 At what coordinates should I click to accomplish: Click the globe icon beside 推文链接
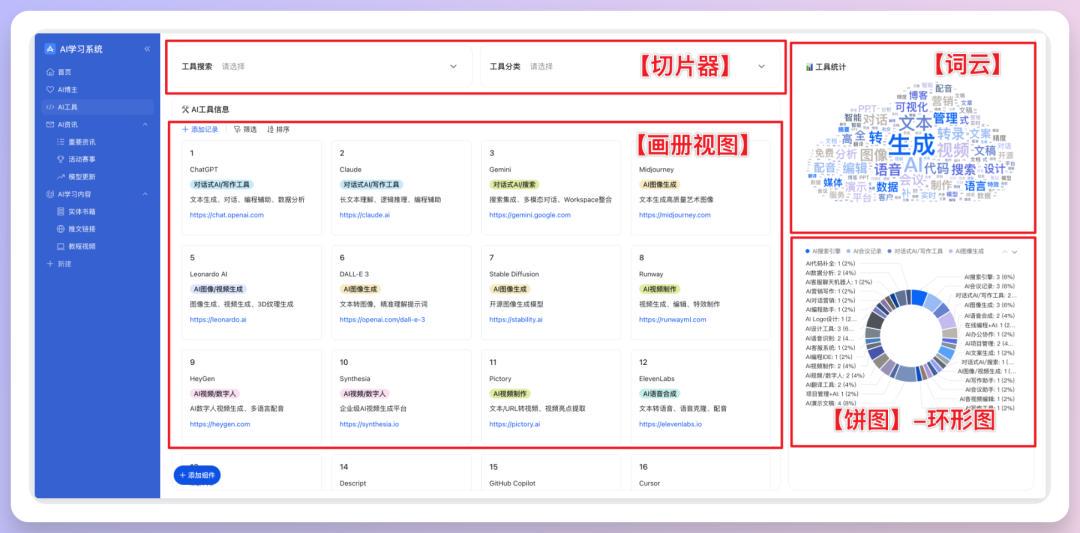coord(61,229)
